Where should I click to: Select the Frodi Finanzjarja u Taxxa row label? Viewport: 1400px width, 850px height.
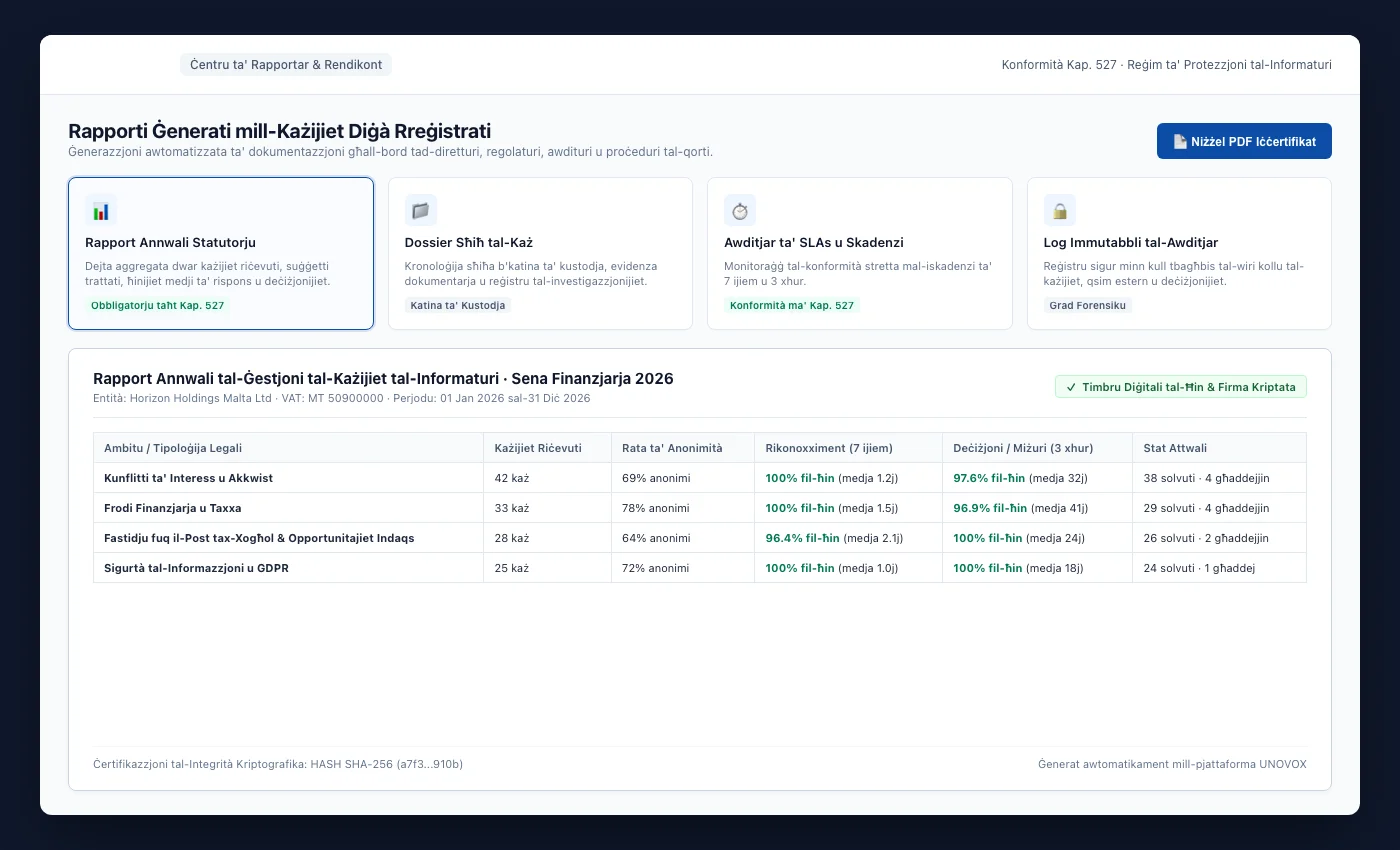tap(172, 508)
